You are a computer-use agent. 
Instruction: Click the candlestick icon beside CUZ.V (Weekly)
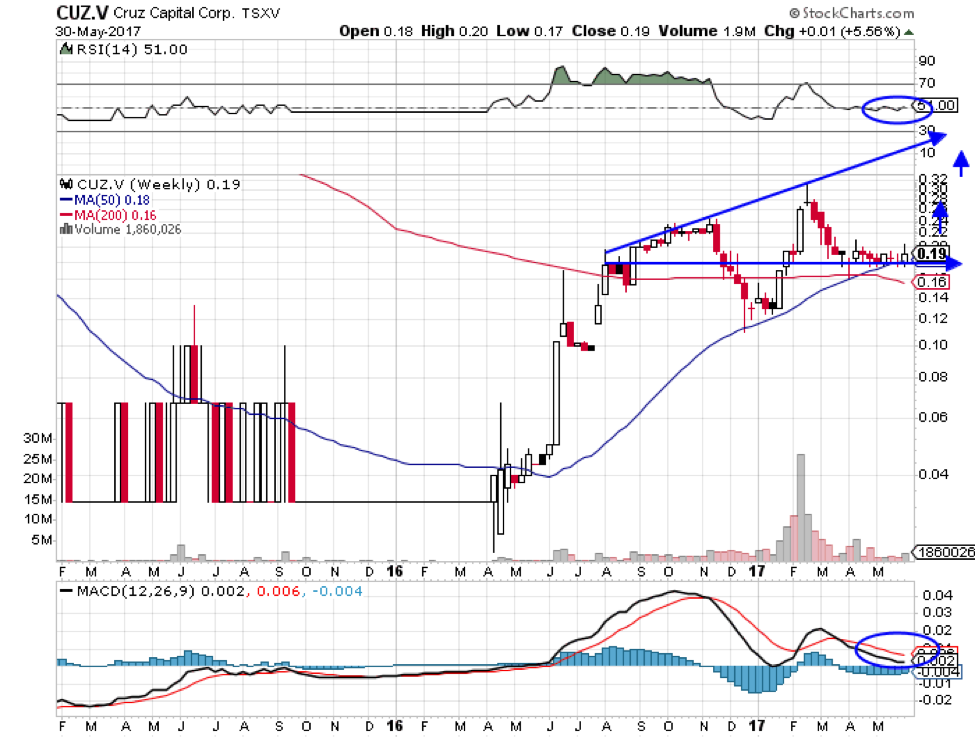(66, 184)
